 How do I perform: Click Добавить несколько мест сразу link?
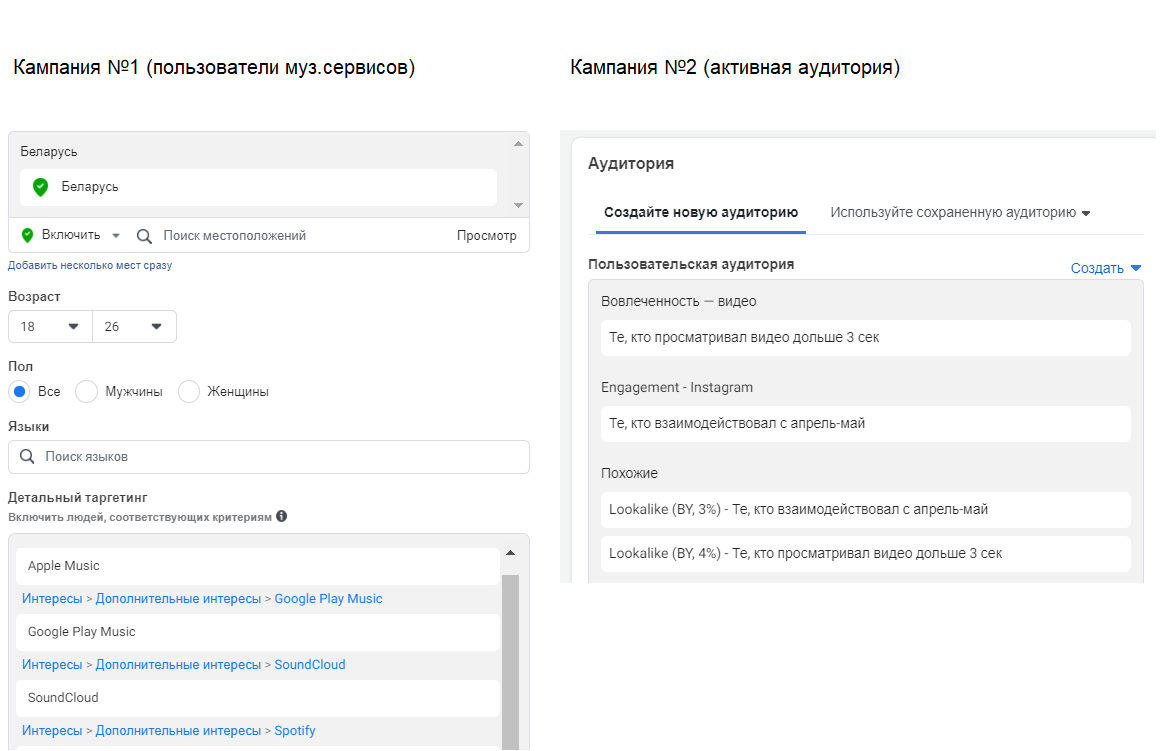(x=90, y=265)
